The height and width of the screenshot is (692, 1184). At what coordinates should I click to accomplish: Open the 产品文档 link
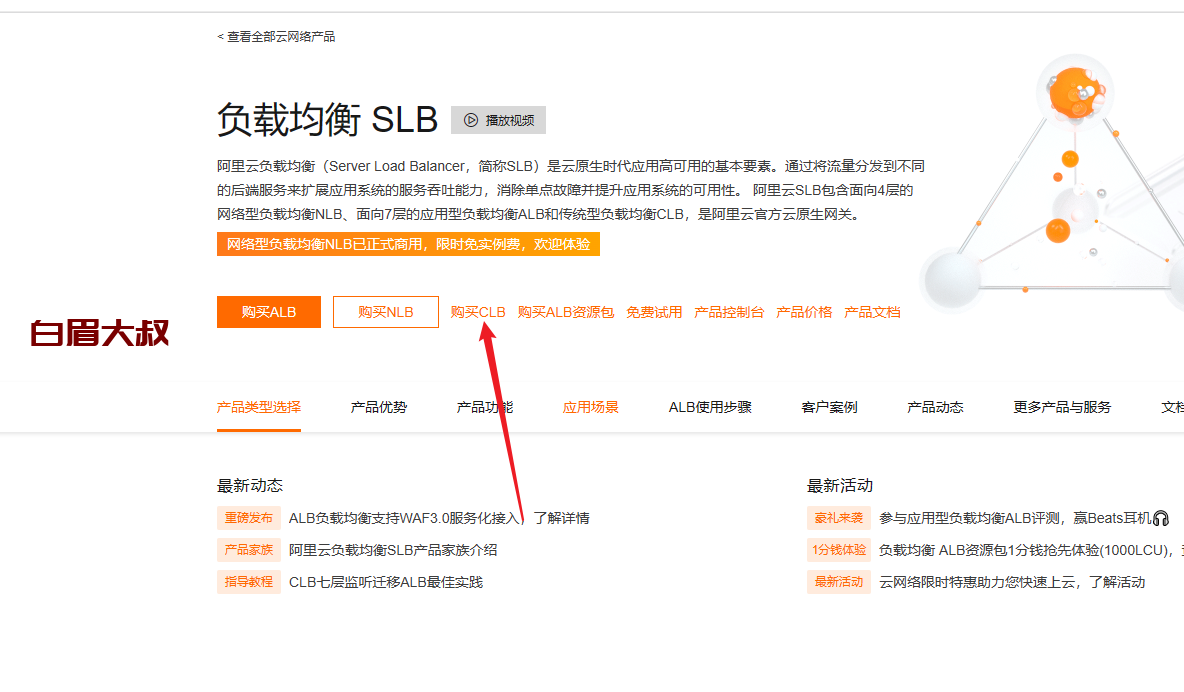872,312
